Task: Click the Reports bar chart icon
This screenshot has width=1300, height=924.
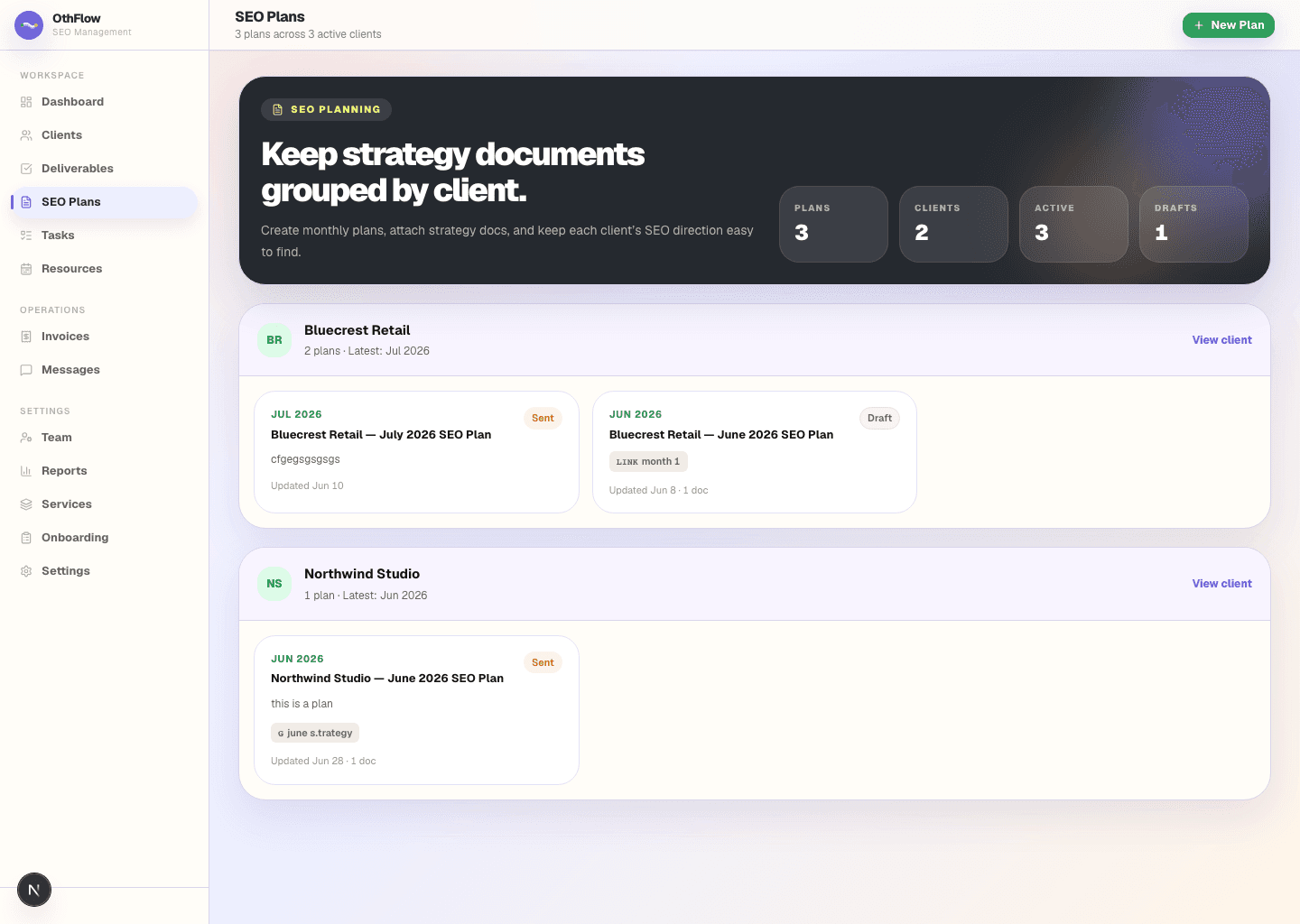Action: (x=26, y=471)
